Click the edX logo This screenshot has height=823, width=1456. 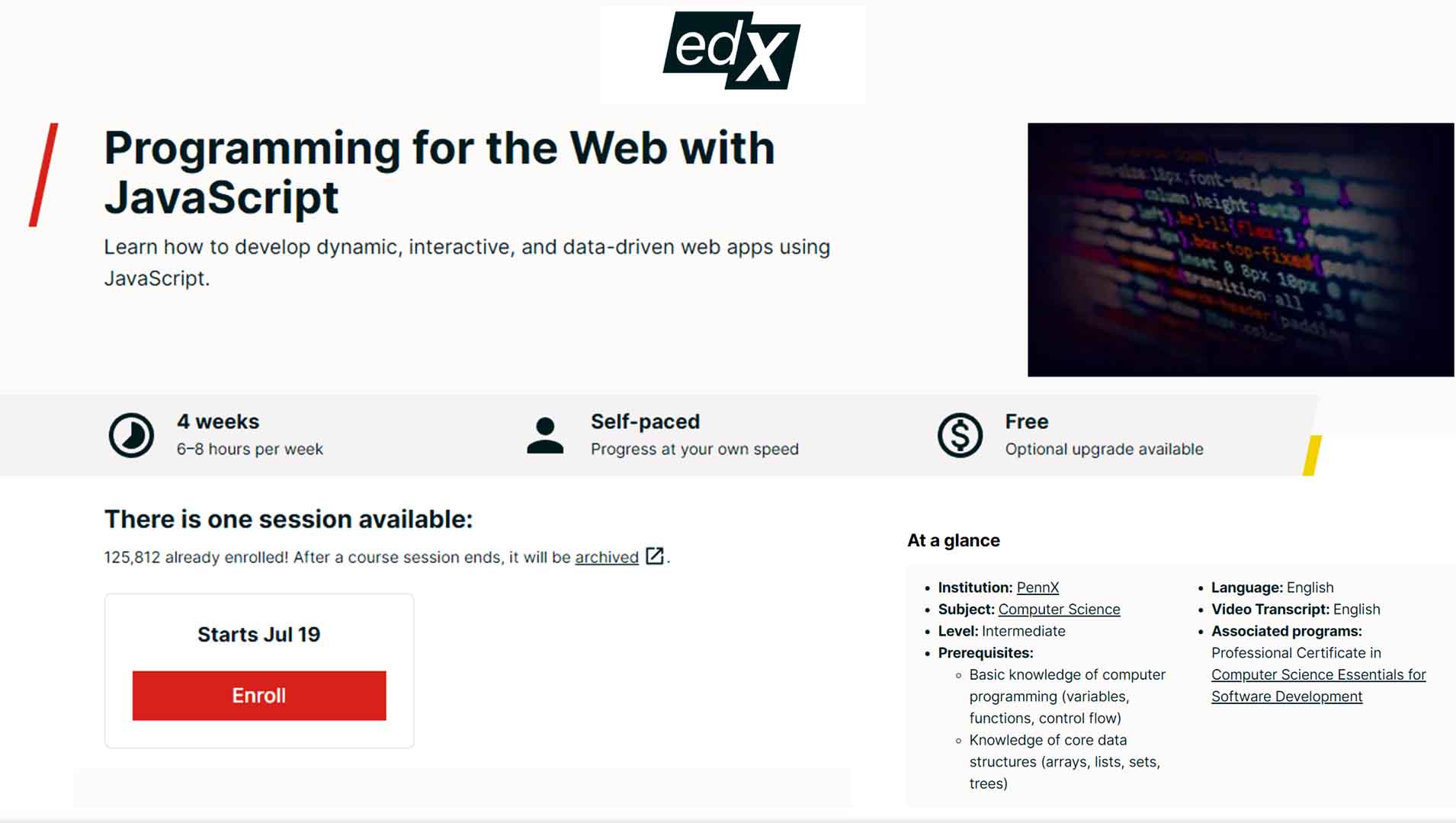pos(732,51)
